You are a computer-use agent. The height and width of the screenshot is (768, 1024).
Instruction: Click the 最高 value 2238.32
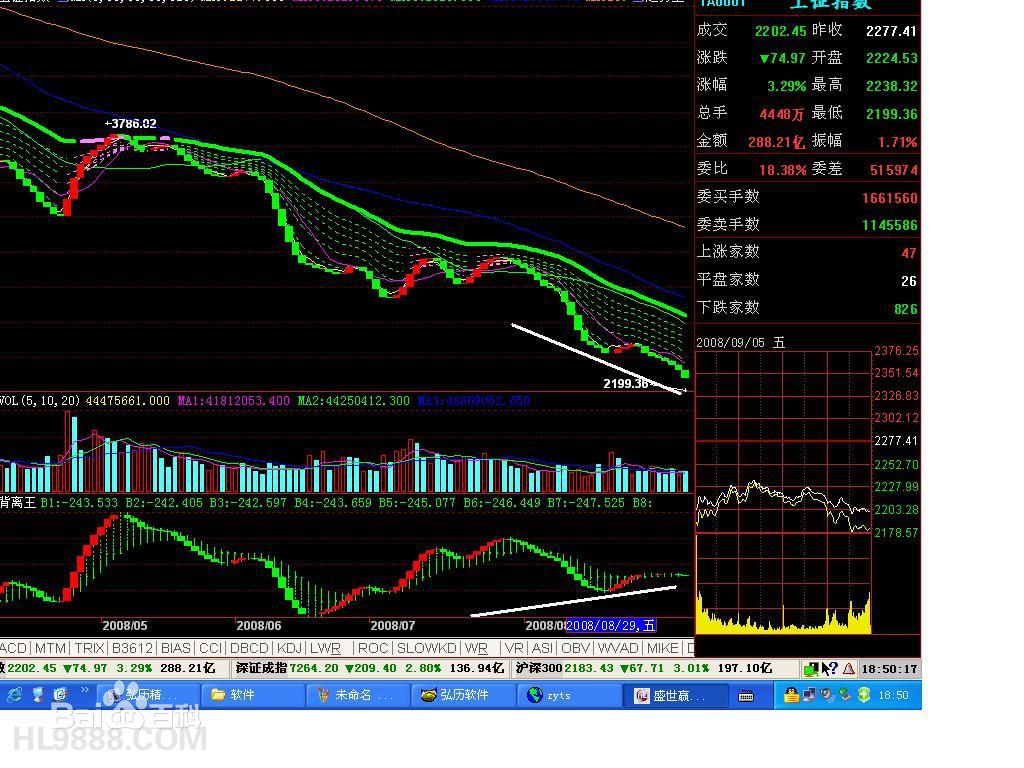point(891,86)
